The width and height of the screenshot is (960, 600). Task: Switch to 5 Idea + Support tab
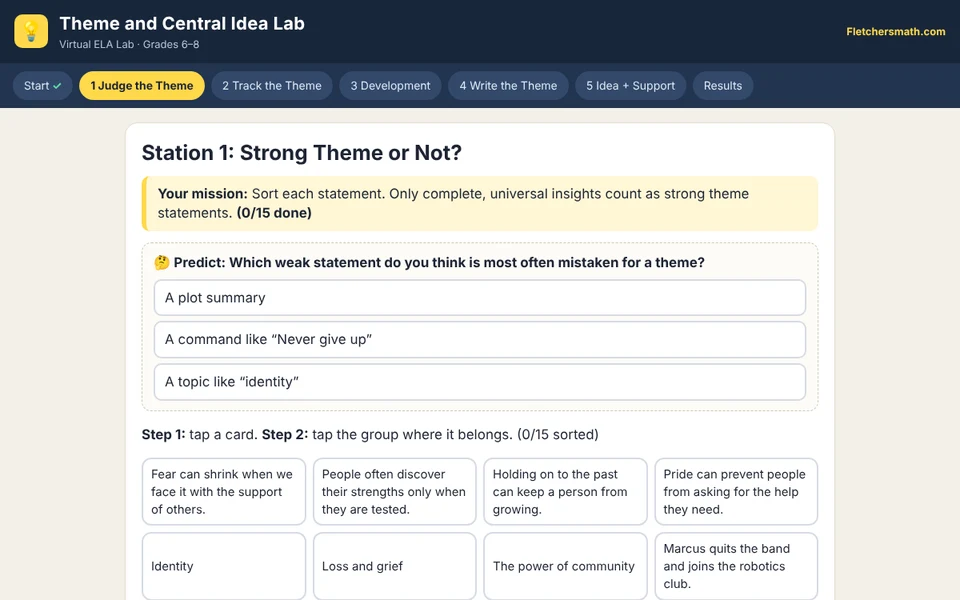point(630,86)
